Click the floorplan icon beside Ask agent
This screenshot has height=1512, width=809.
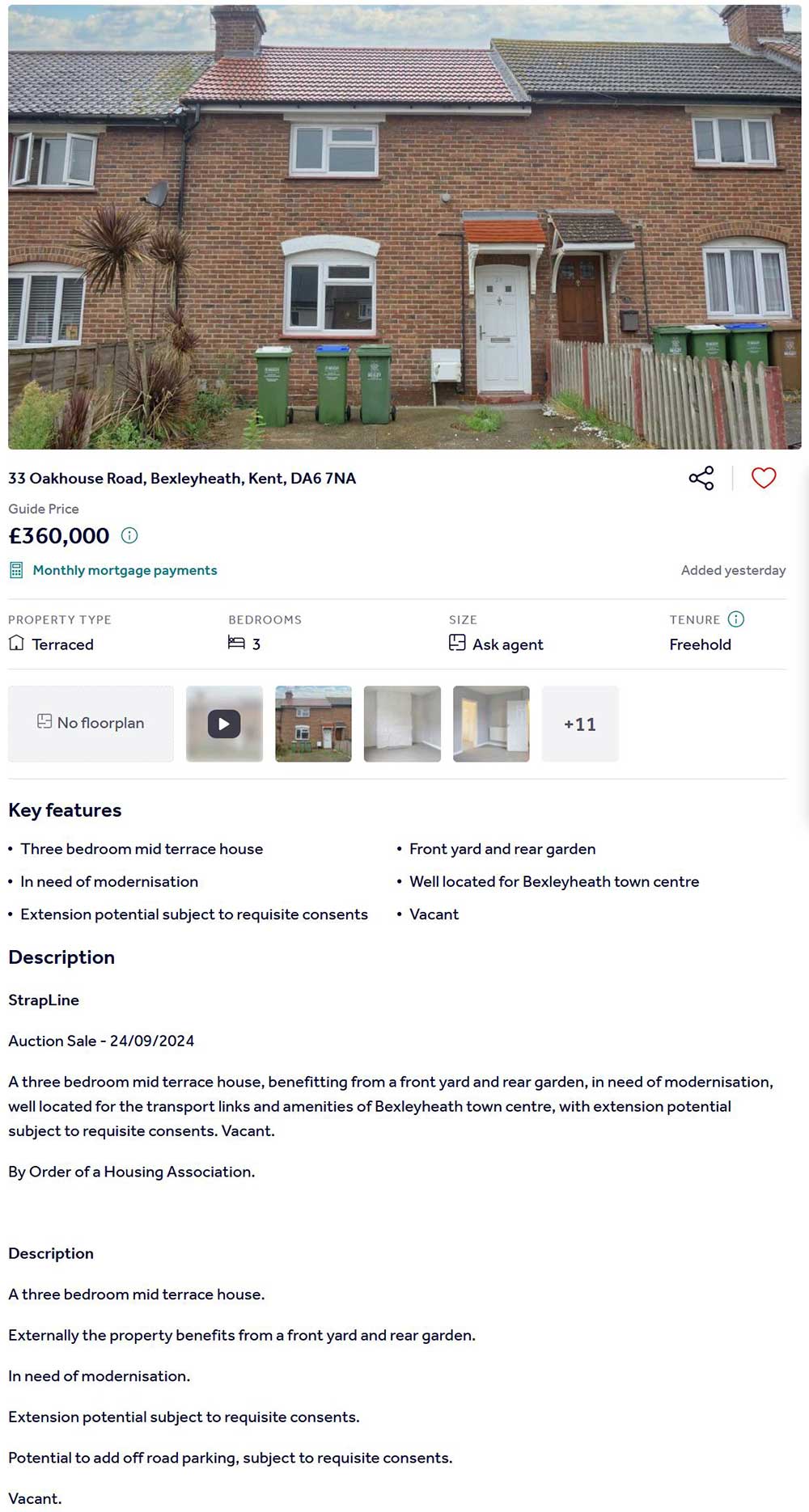click(457, 644)
